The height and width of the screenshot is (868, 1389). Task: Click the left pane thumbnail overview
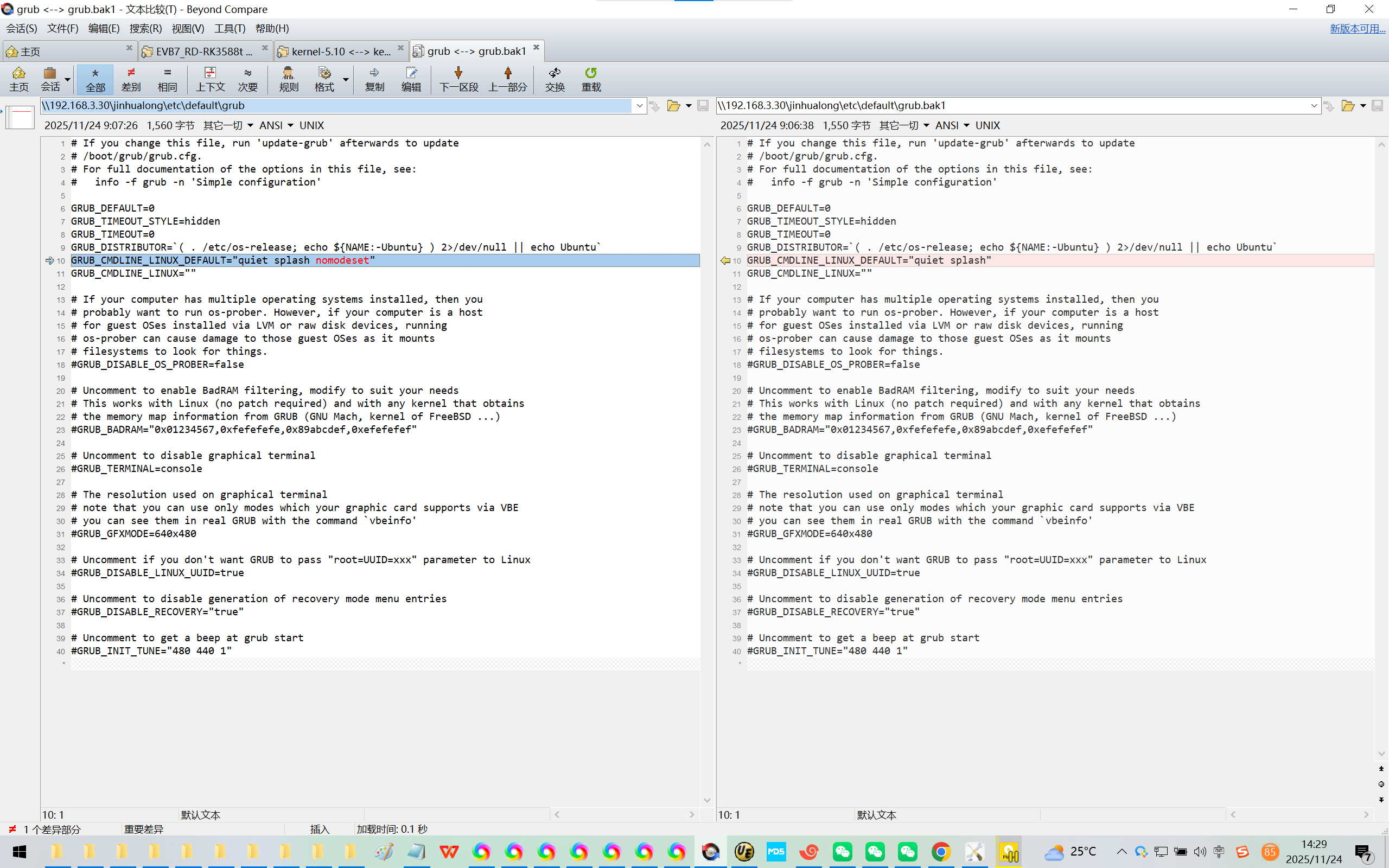point(21,117)
